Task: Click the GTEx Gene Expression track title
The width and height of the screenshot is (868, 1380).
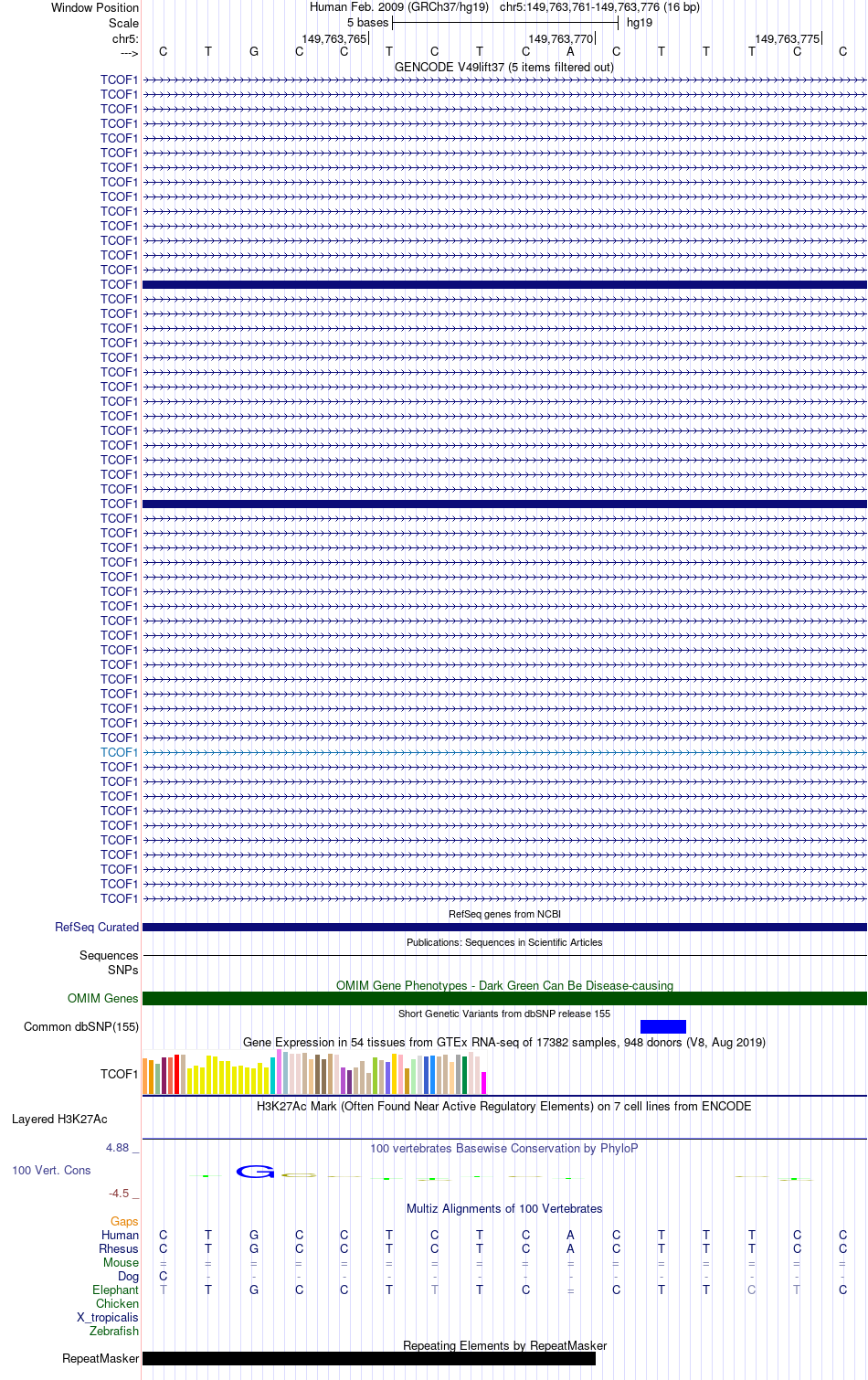Action: pyautogui.click(x=504, y=1042)
